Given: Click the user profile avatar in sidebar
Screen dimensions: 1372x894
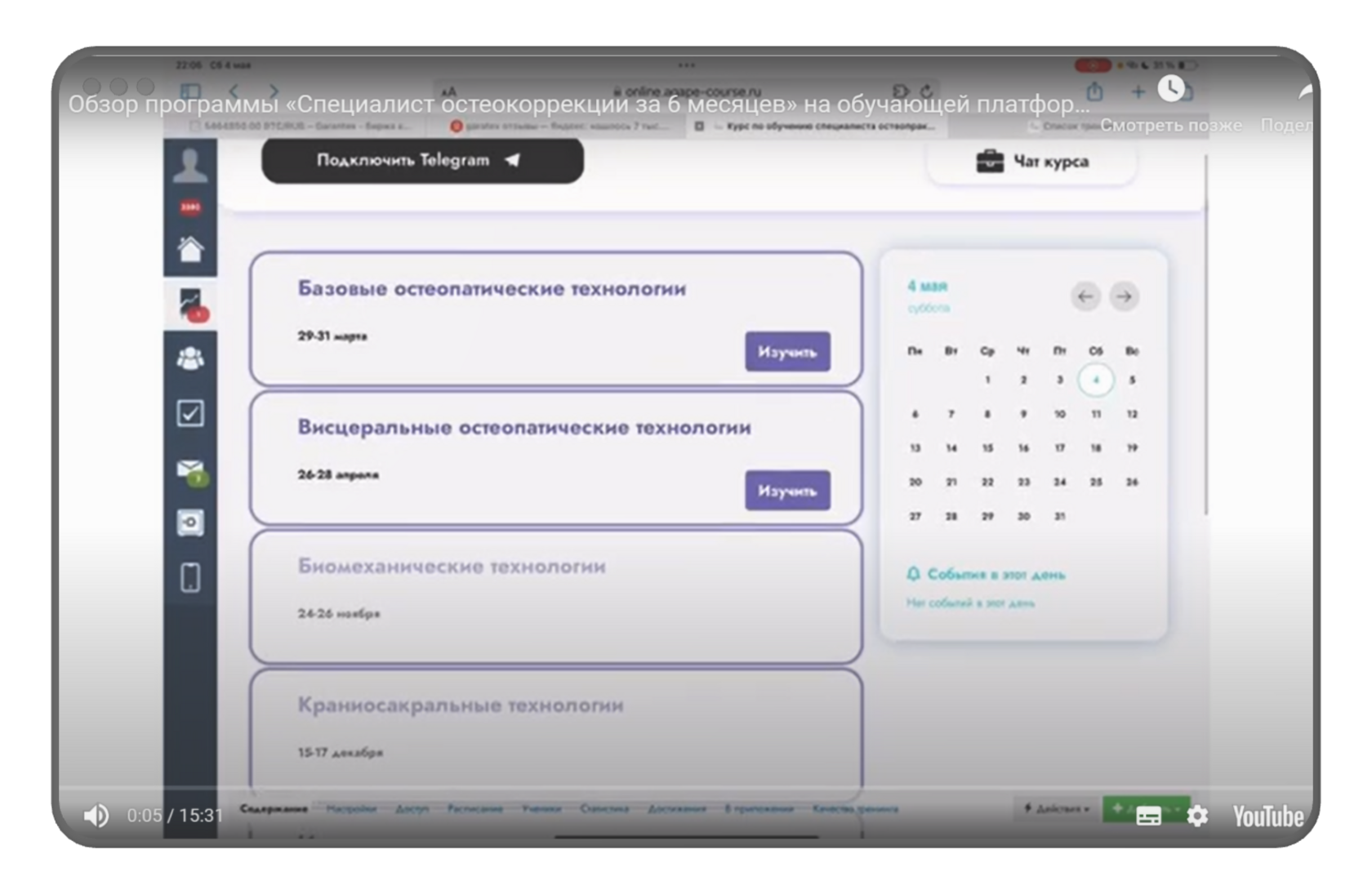Looking at the screenshot, I should pos(190,166).
